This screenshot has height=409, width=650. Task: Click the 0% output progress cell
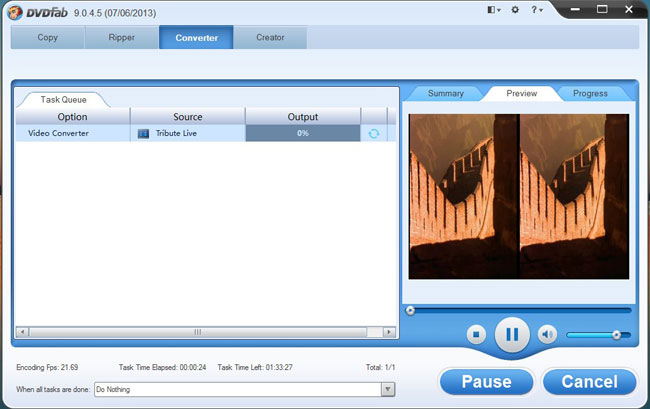pos(303,133)
